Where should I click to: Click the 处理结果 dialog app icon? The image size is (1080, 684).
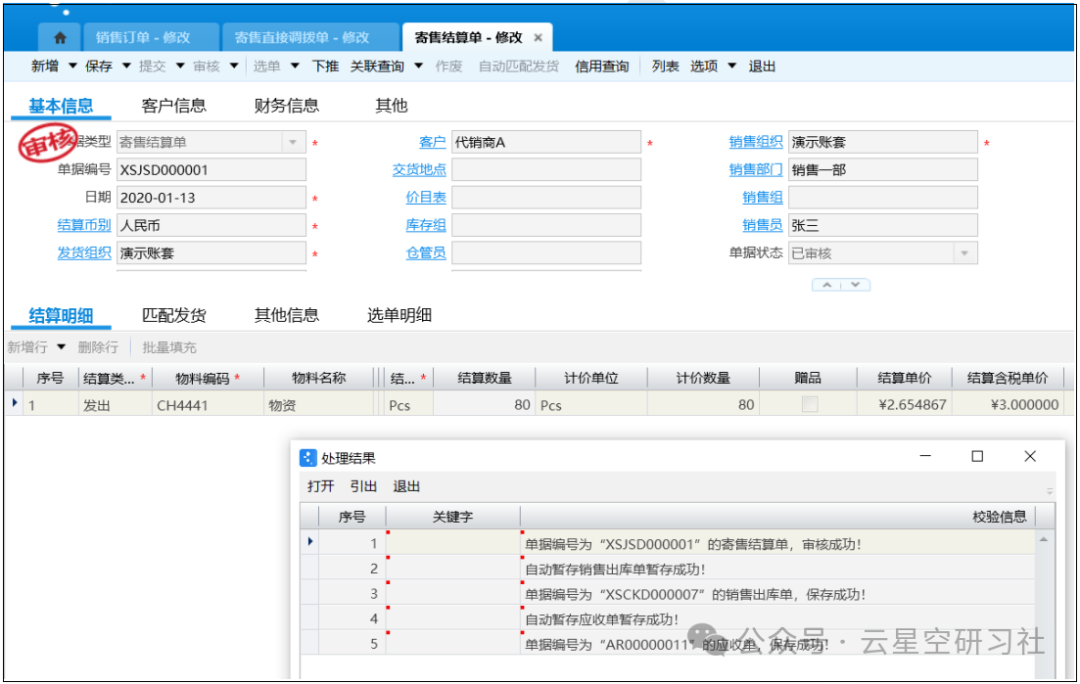click(309, 458)
